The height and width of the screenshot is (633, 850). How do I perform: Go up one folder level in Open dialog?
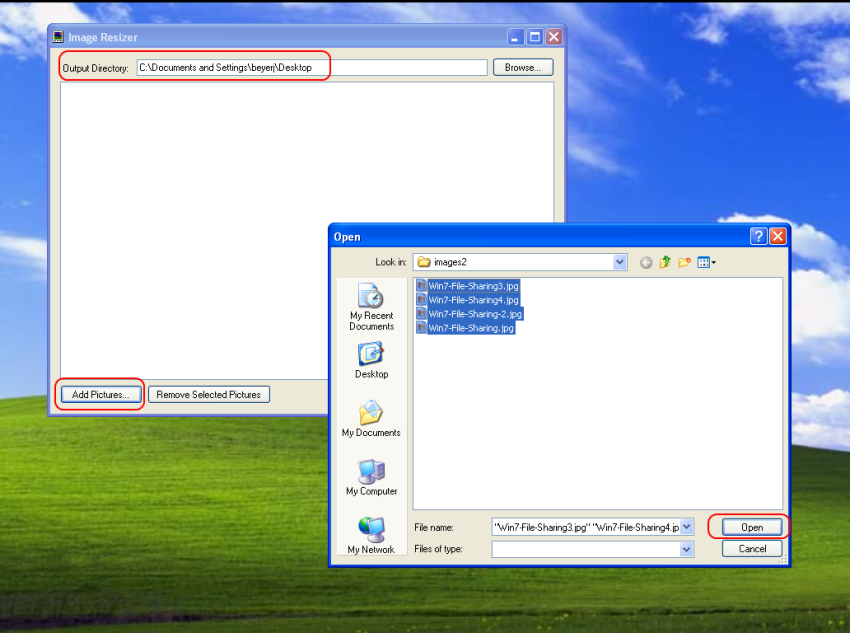coord(665,262)
